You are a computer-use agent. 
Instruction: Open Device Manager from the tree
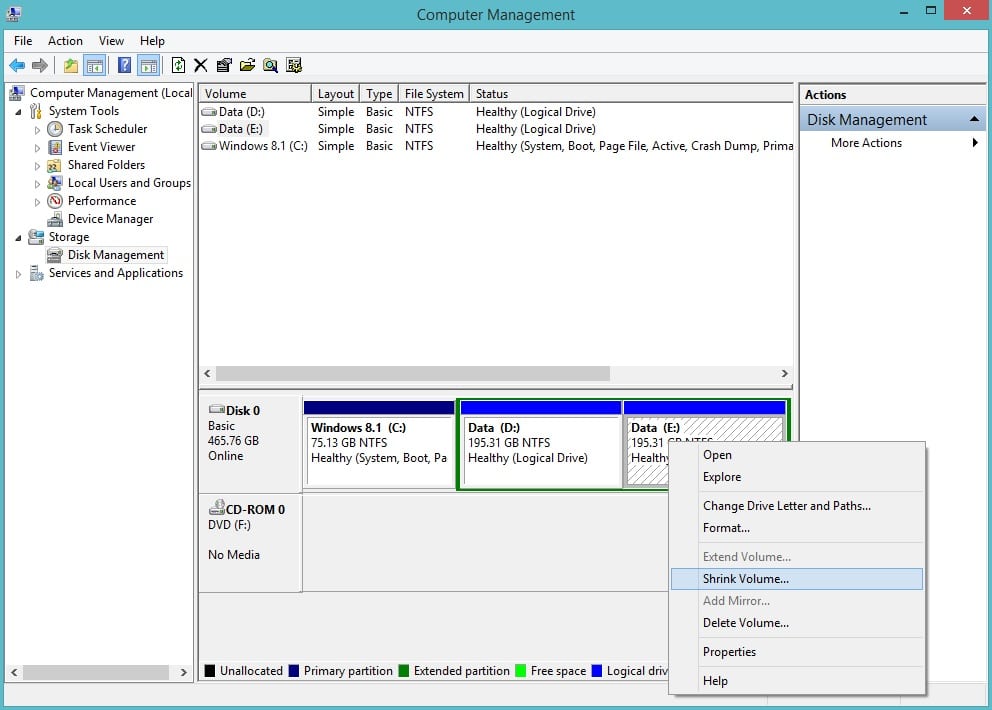(x=111, y=219)
